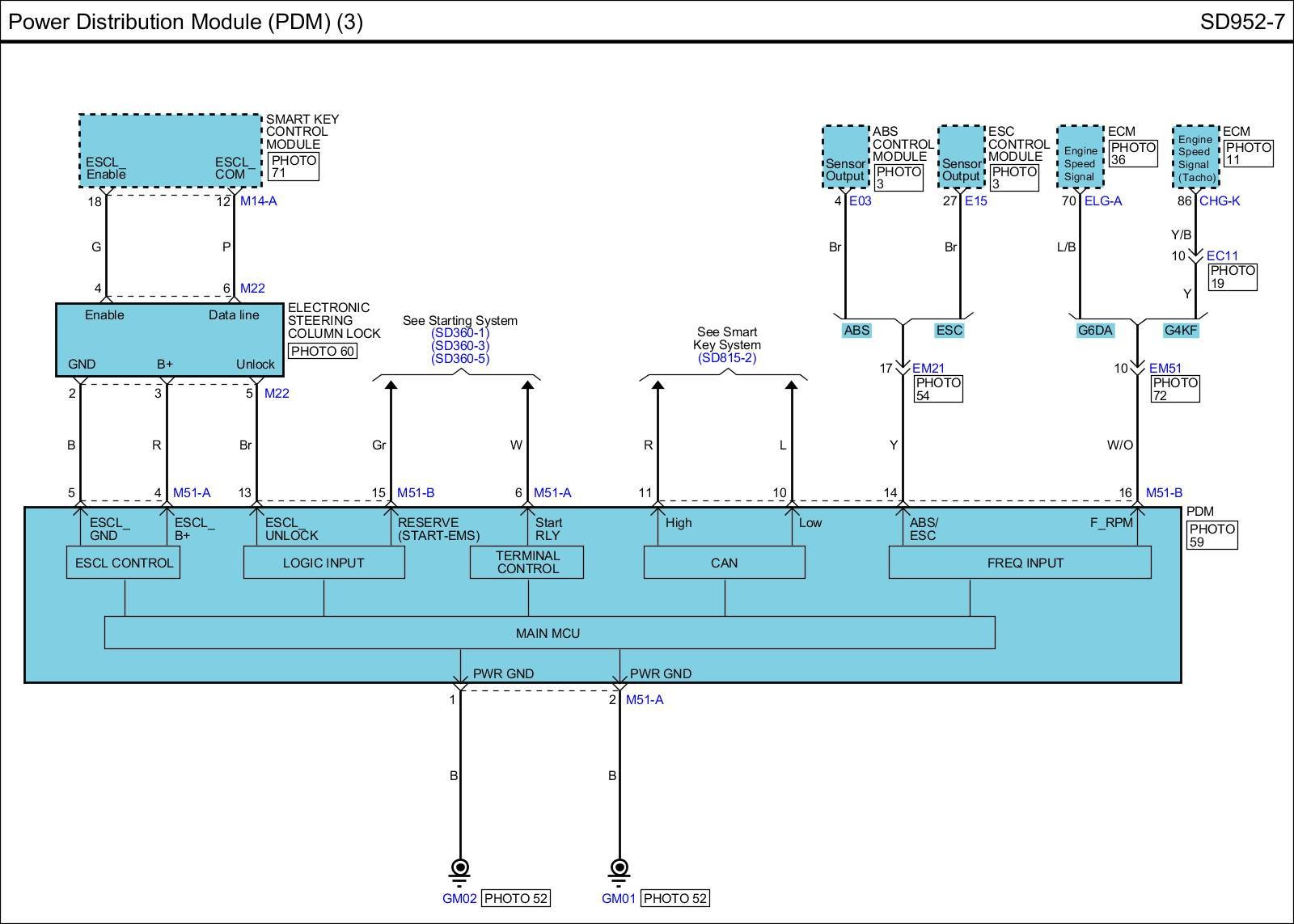Open PHOTO 60 for electronic steering column lock
The width and height of the screenshot is (1294, 924).
click(x=323, y=351)
